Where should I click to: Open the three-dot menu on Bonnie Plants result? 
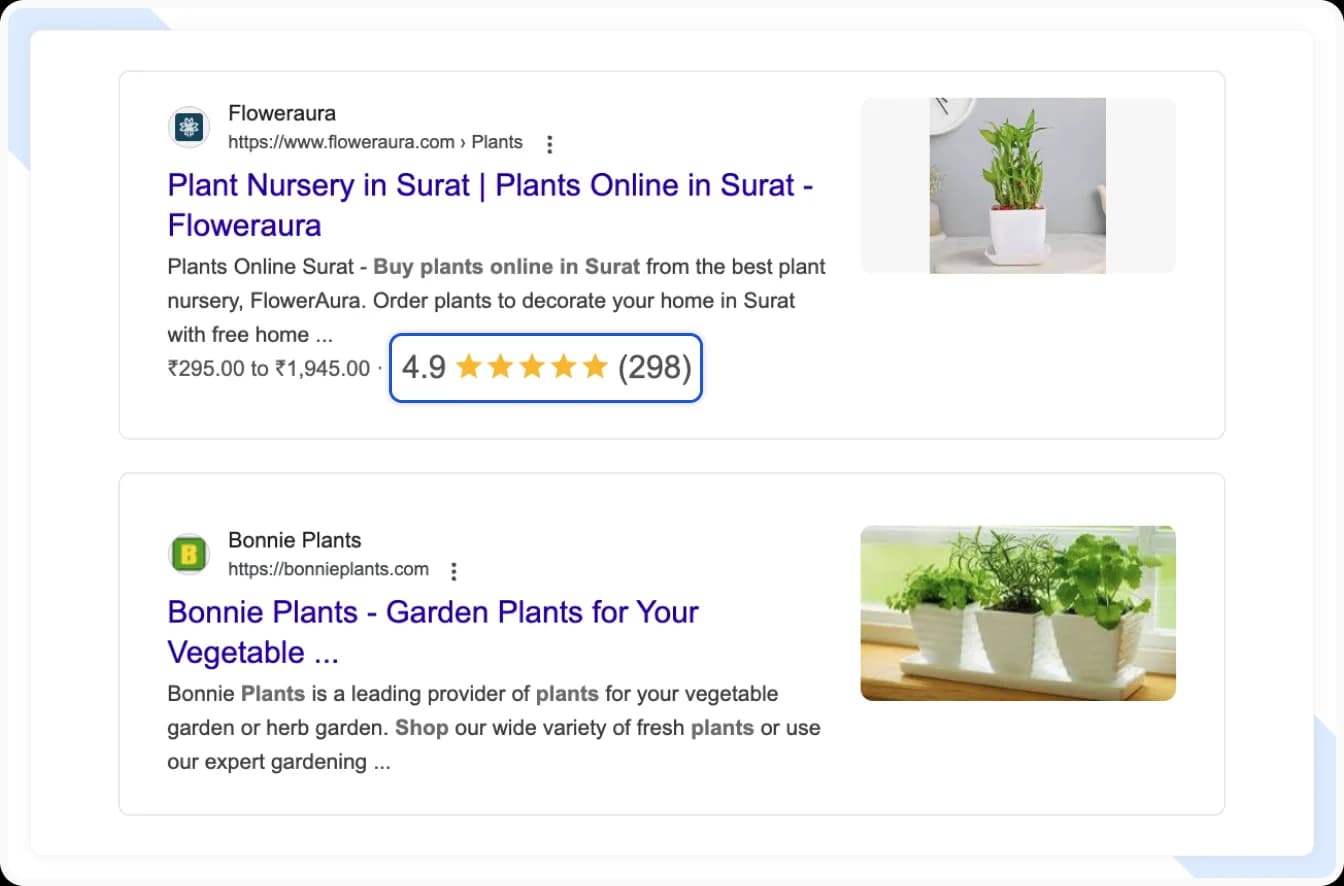click(454, 571)
